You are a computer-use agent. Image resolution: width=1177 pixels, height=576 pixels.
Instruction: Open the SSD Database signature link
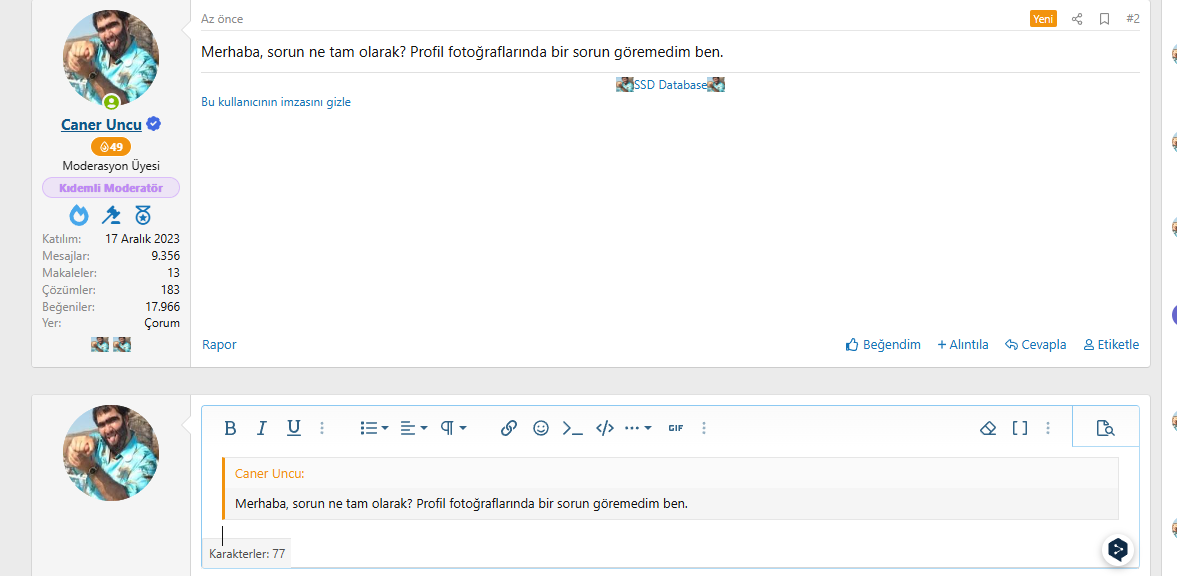pyautogui.click(x=670, y=85)
